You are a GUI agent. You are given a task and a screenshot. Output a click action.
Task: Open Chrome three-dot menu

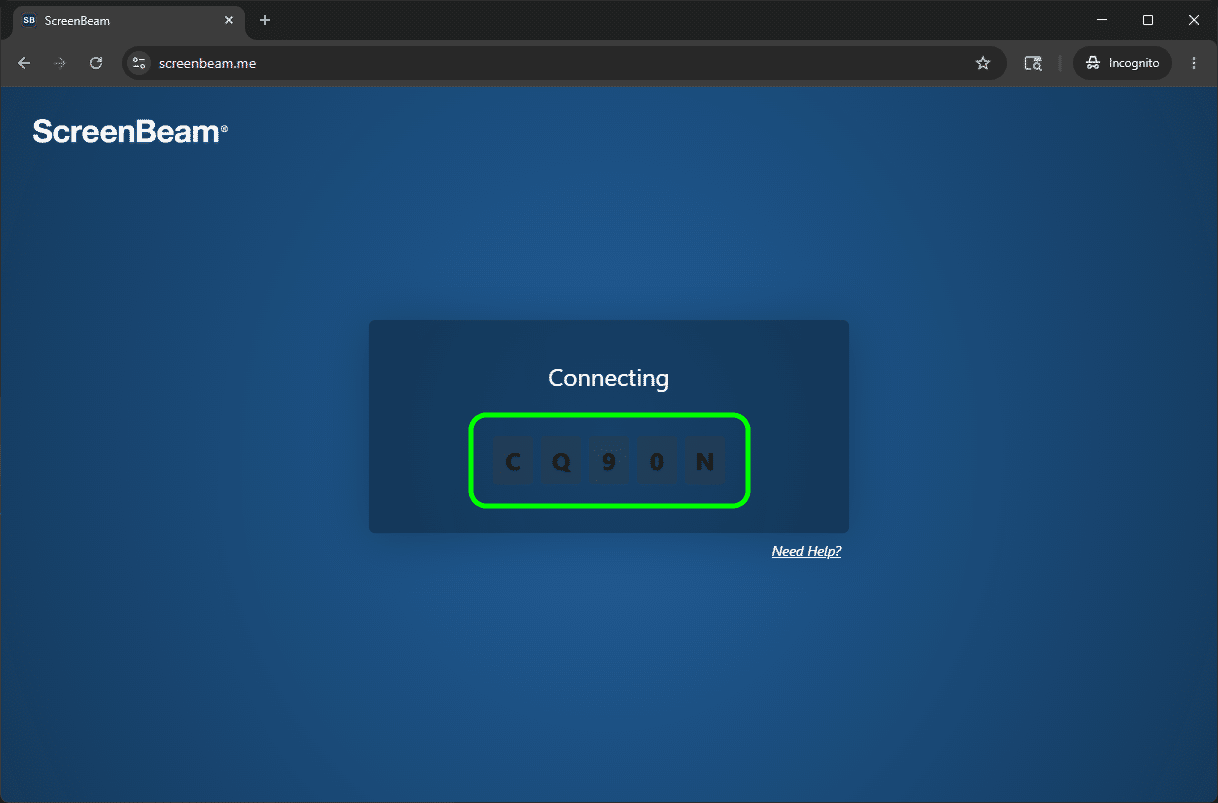coord(1194,63)
